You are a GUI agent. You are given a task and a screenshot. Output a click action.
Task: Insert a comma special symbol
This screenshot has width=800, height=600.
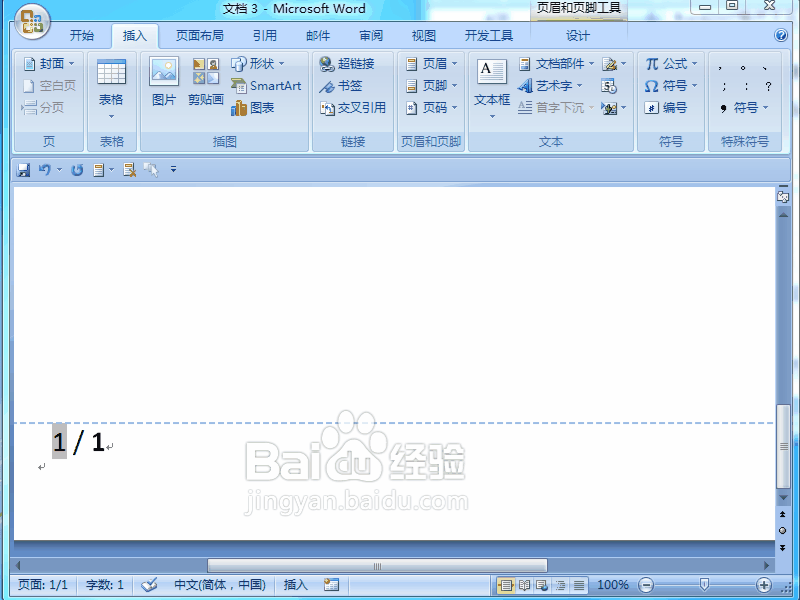[720, 67]
